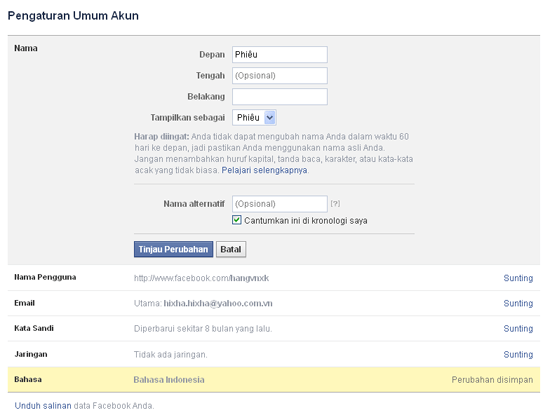
Task: Click the Depan first name field
Action: pyautogui.click(x=280, y=54)
